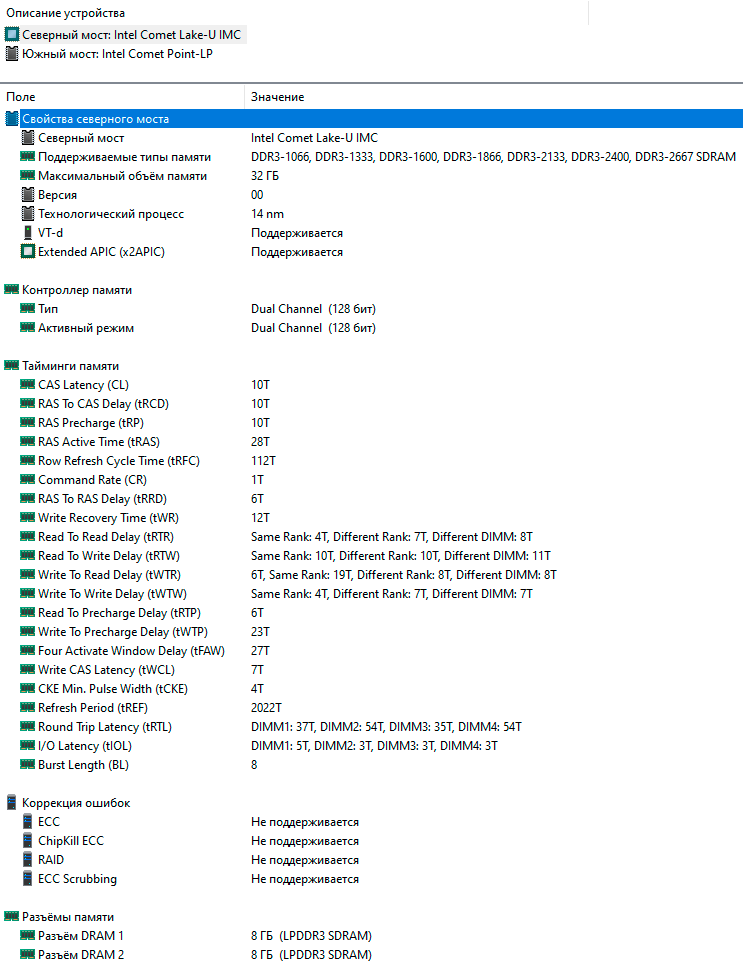
Task: Click the 112T value for tRFC
Action: (263, 461)
